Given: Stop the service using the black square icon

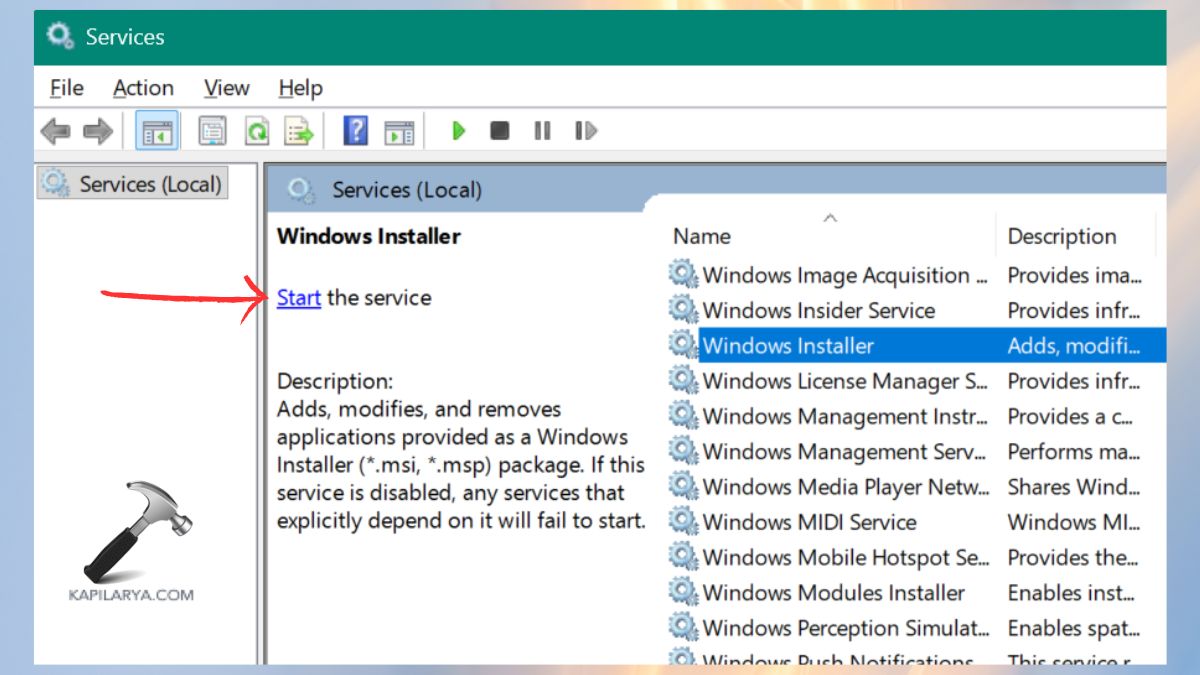Looking at the screenshot, I should pyautogui.click(x=499, y=130).
